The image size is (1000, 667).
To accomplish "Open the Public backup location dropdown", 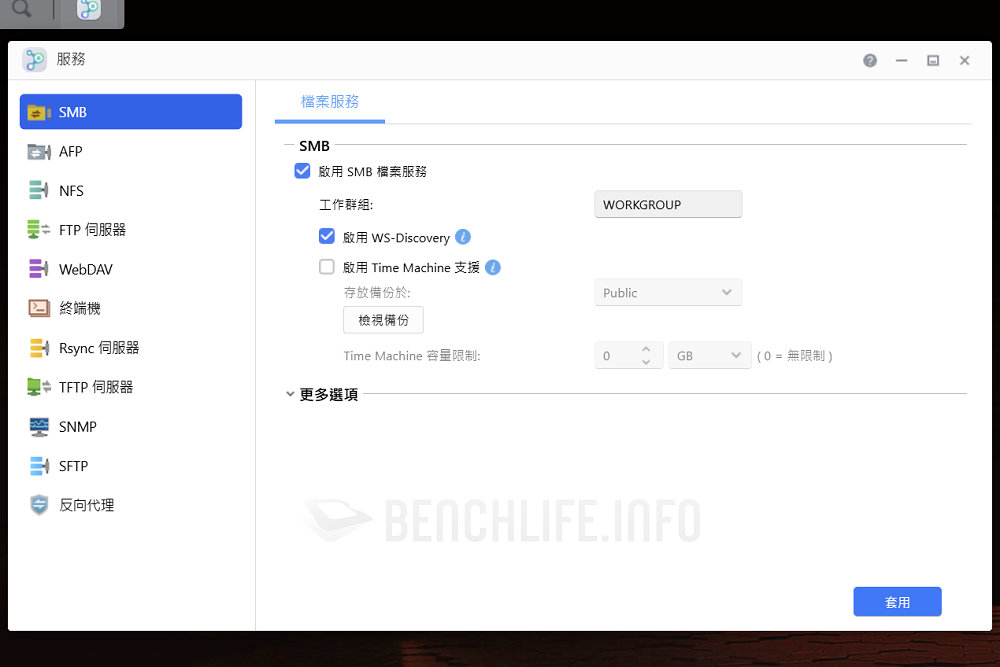I will tap(668, 293).
